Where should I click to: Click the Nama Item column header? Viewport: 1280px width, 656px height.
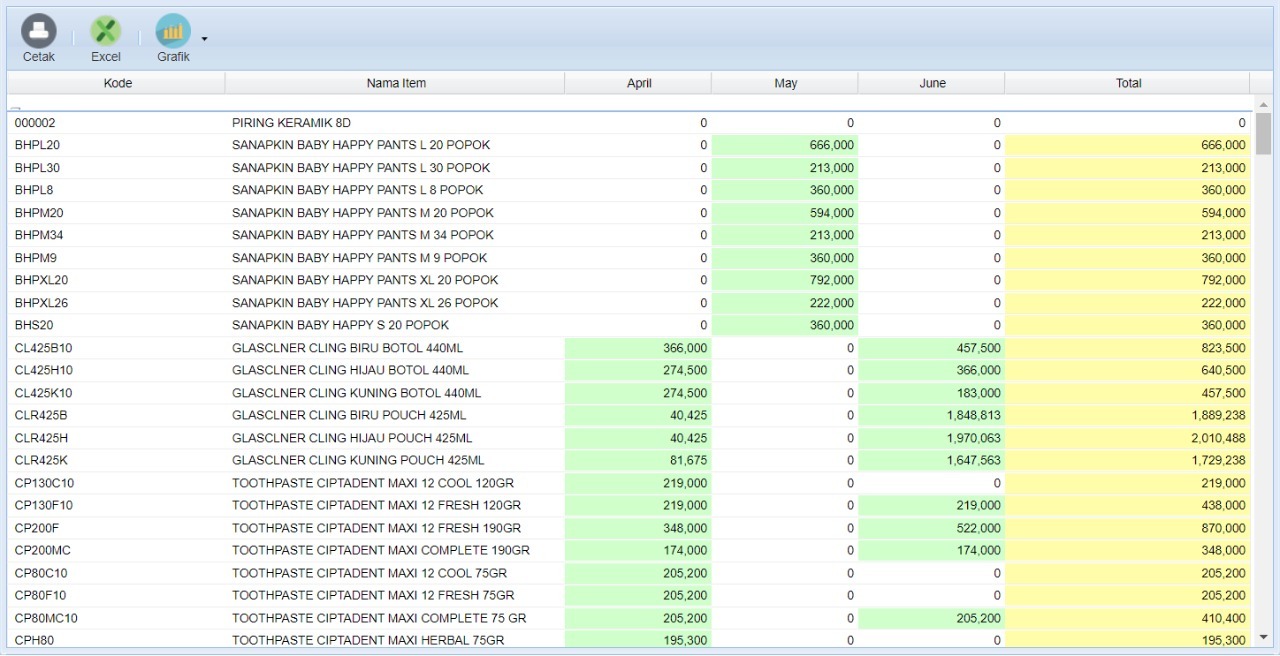point(396,83)
